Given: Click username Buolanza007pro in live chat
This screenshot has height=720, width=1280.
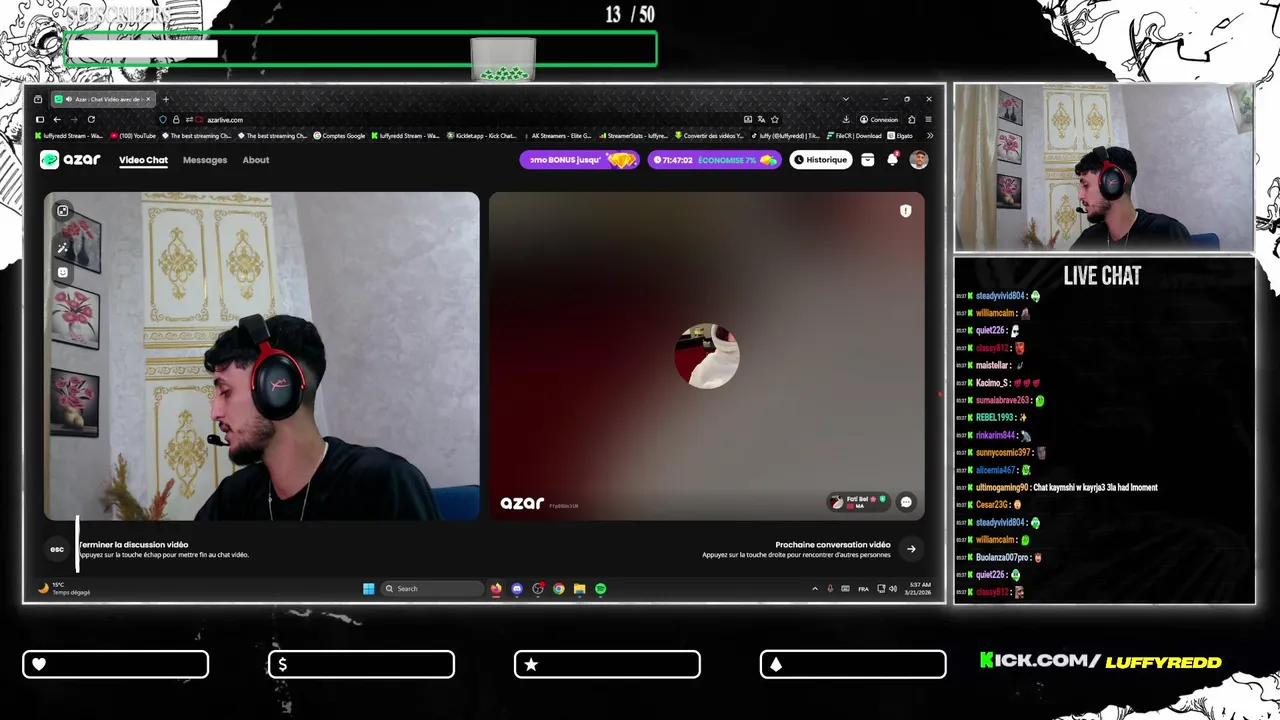Looking at the screenshot, I should click(1002, 557).
